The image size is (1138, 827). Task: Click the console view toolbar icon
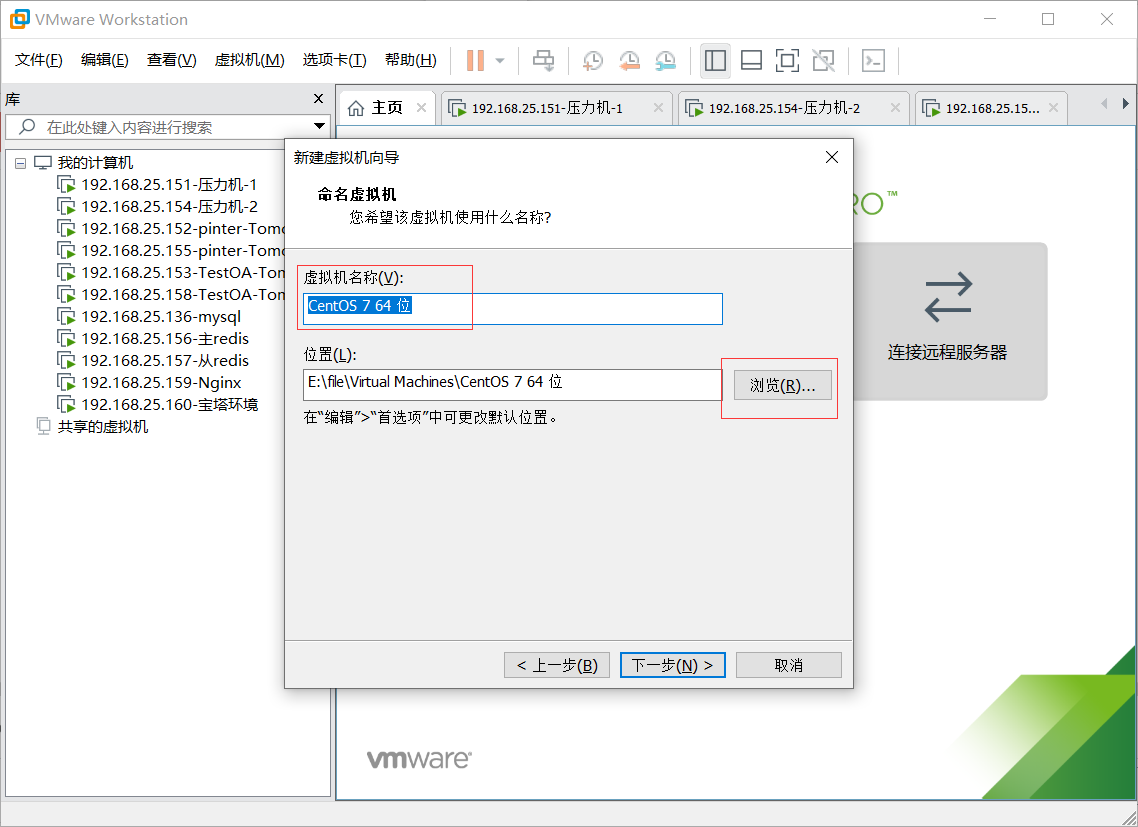[x=873, y=60]
